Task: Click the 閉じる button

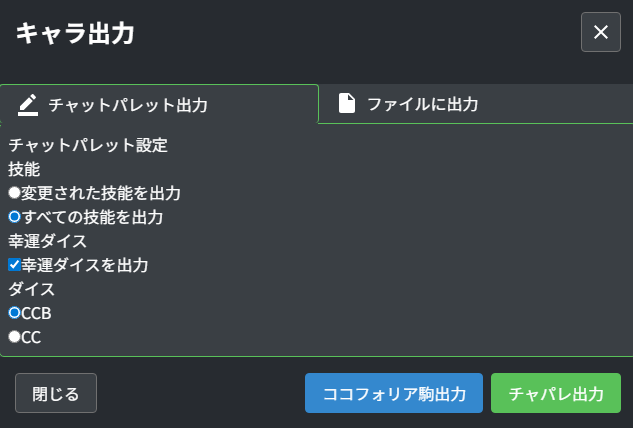Action: point(56,393)
